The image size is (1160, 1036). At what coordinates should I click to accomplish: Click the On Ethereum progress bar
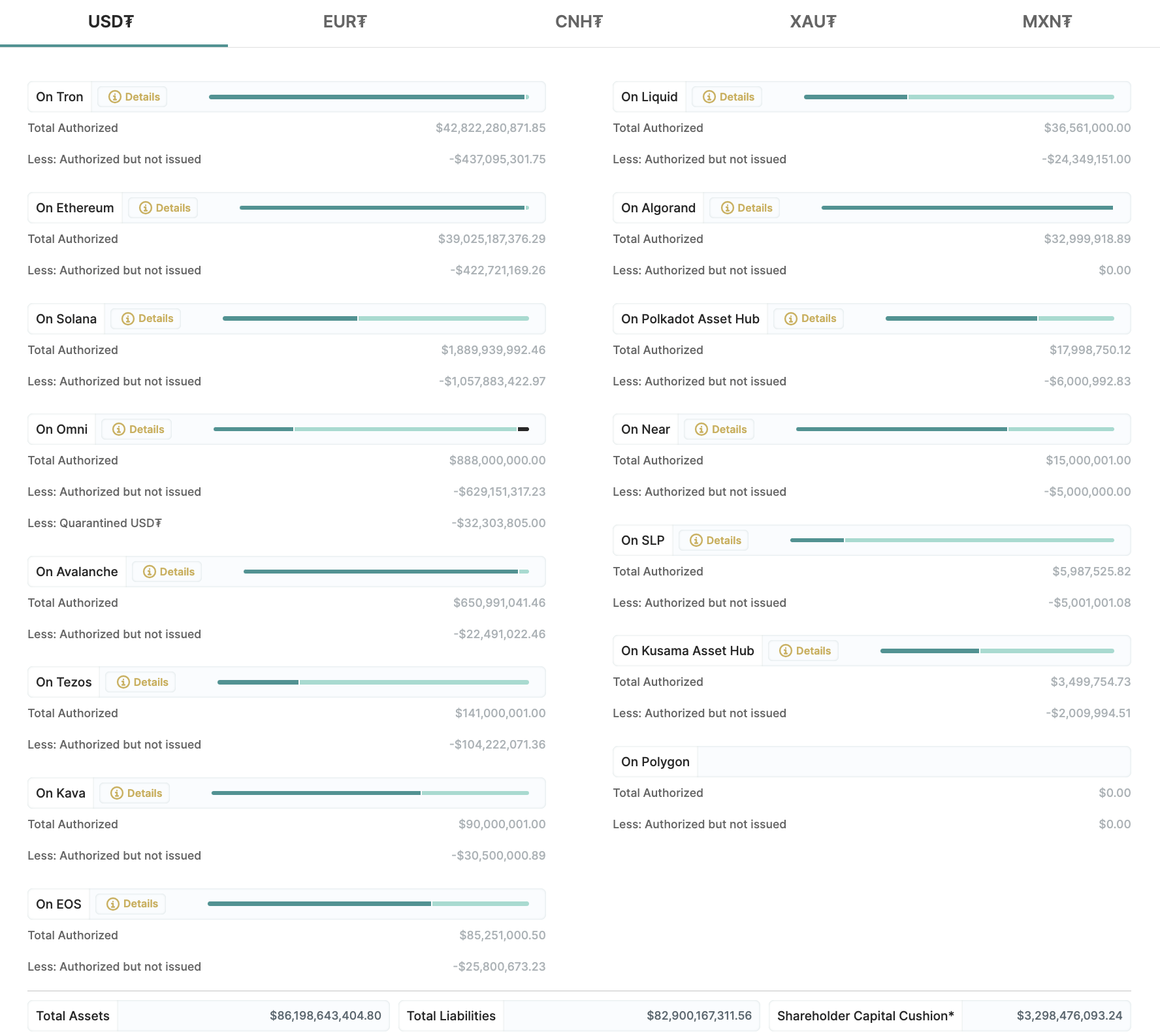384,208
